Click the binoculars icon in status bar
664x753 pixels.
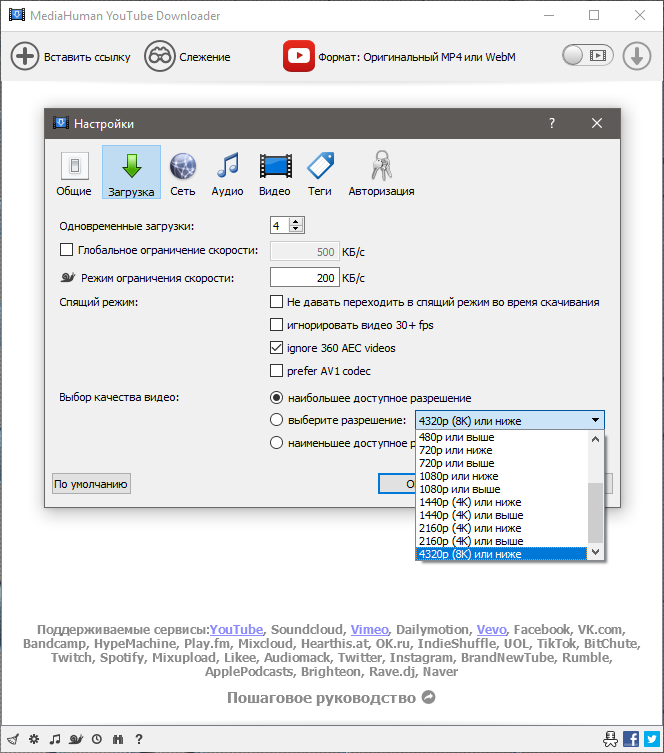point(118,739)
